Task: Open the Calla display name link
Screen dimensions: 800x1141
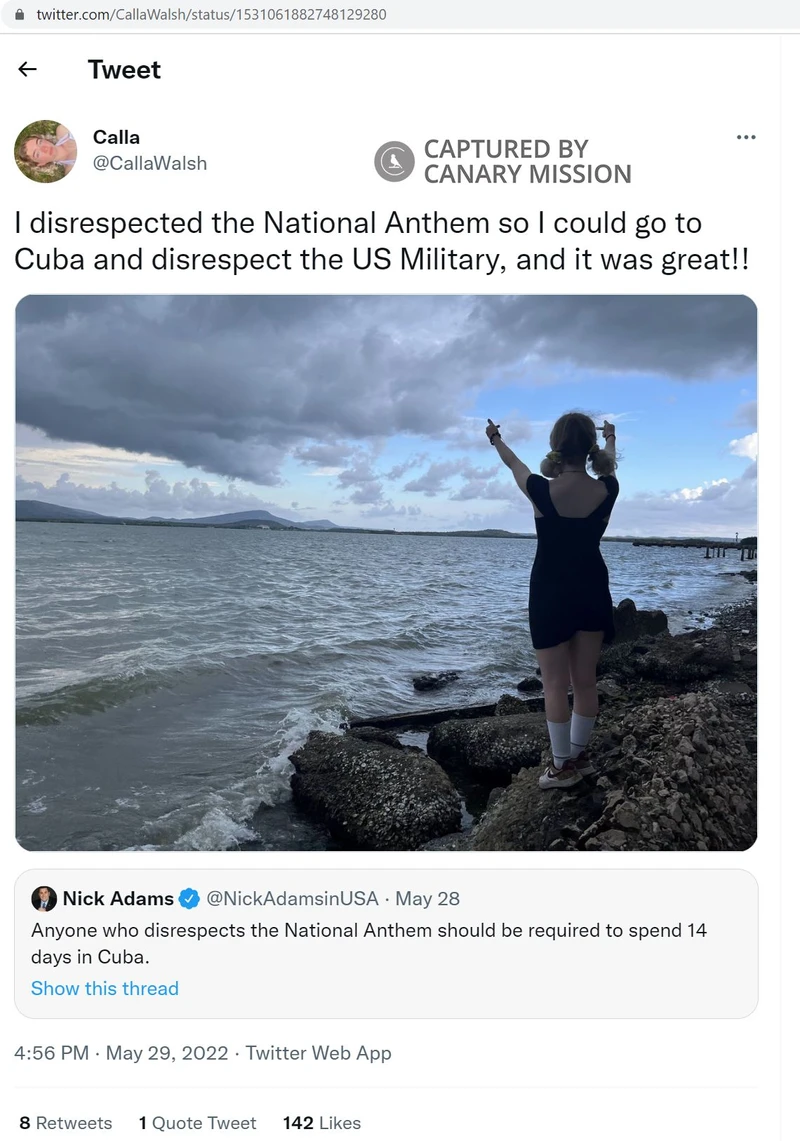Action: [x=116, y=137]
